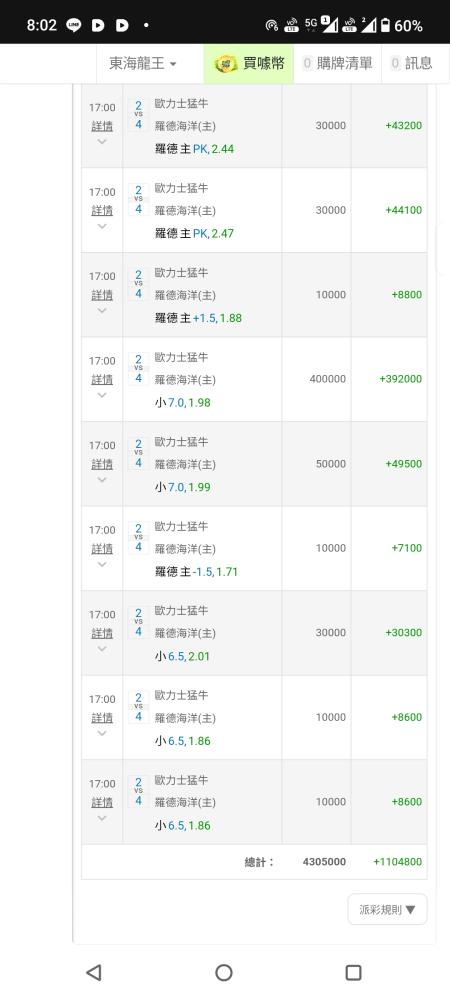The height and width of the screenshot is (1000, 450).
Task: Open 詳情 link for 羅德主 PK, 2.47 bet
Action: [x=102, y=210]
